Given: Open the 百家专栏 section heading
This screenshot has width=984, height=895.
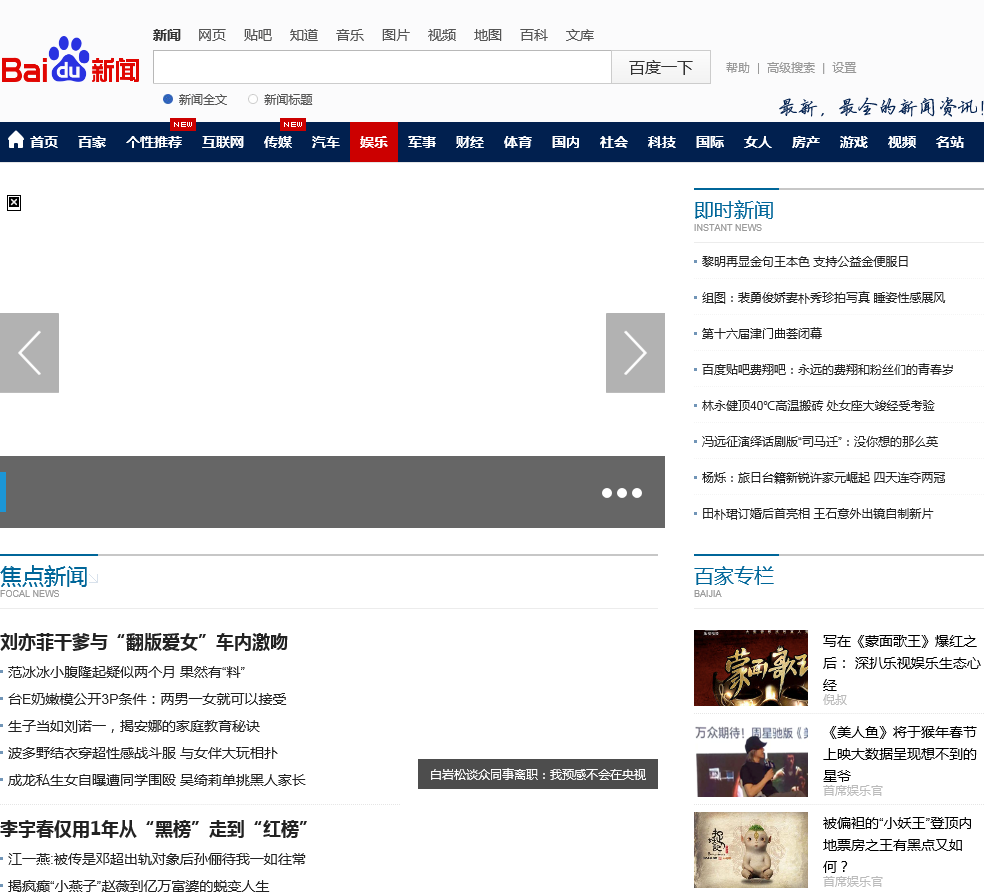Looking at the screenshot, I should tap(734, 576).
